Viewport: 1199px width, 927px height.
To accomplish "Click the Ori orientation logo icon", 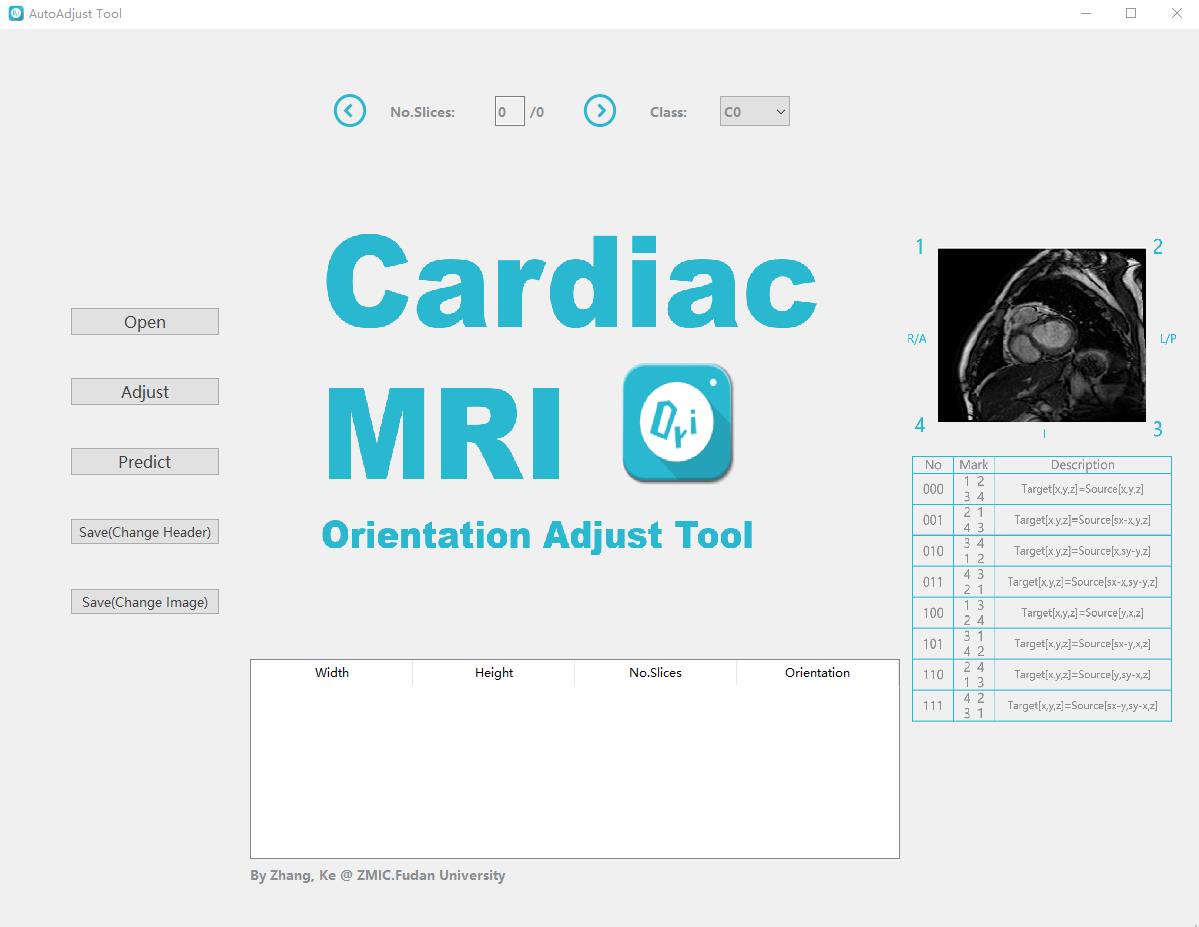I will click(x=677, y=421).
